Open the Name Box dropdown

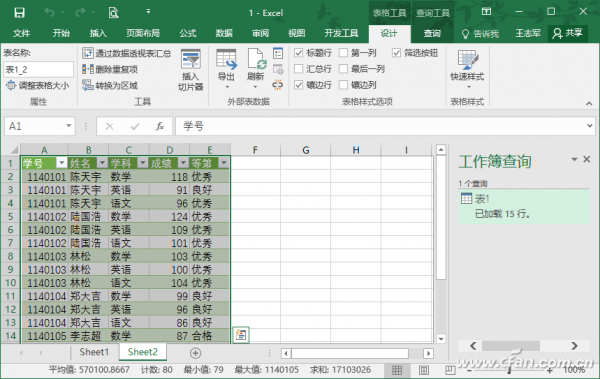(x=68, y=126)
